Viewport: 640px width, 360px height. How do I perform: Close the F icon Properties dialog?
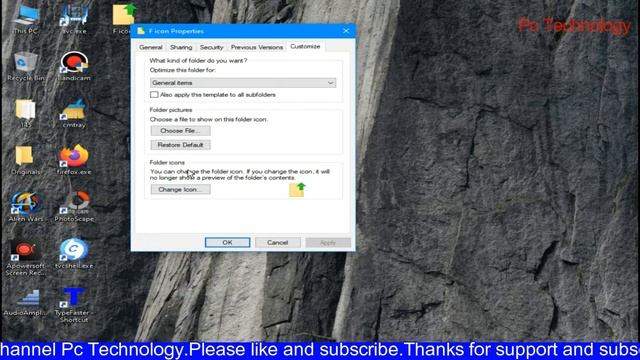346,31
